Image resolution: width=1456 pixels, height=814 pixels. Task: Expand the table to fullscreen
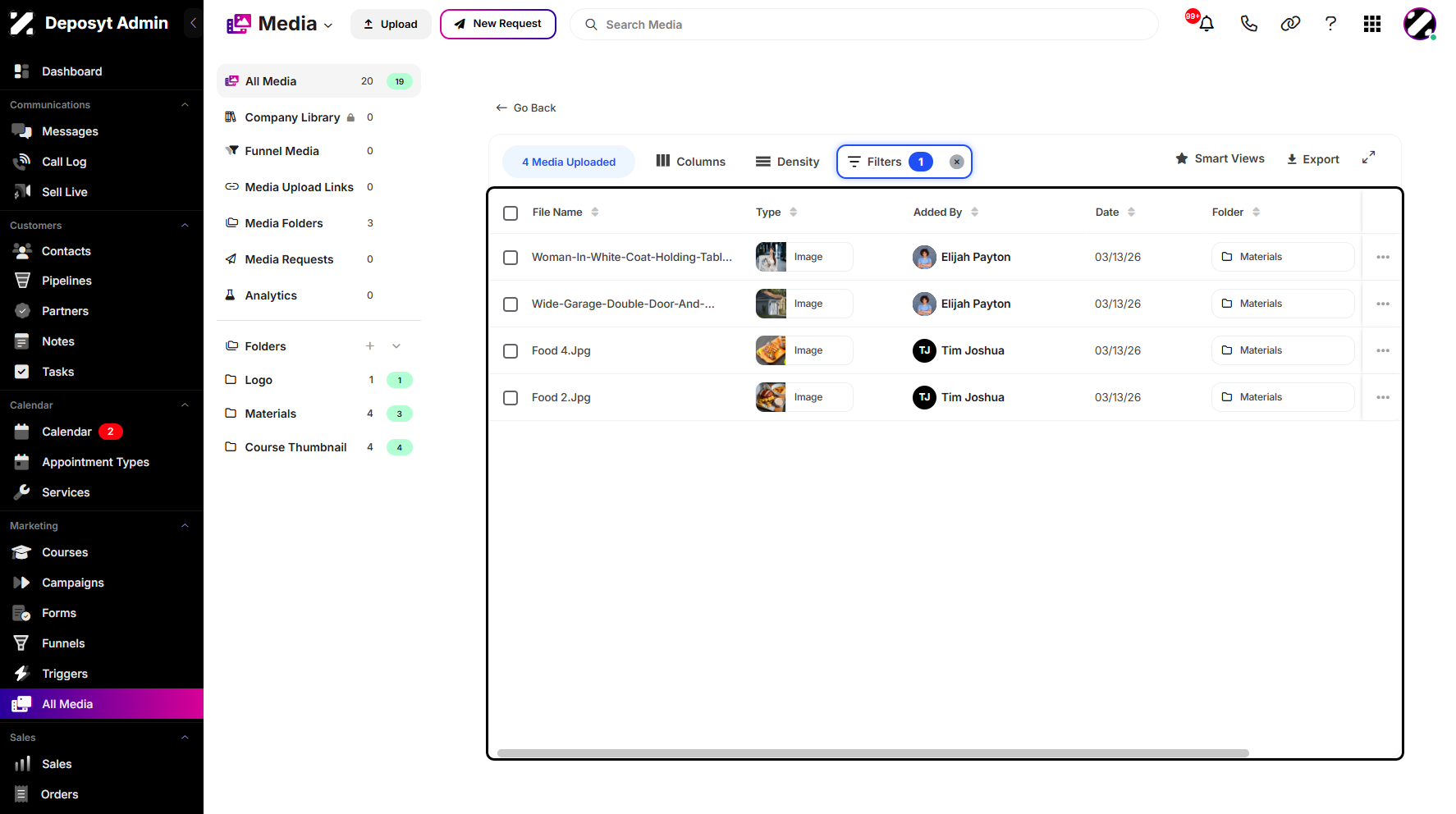(1368, 158)
